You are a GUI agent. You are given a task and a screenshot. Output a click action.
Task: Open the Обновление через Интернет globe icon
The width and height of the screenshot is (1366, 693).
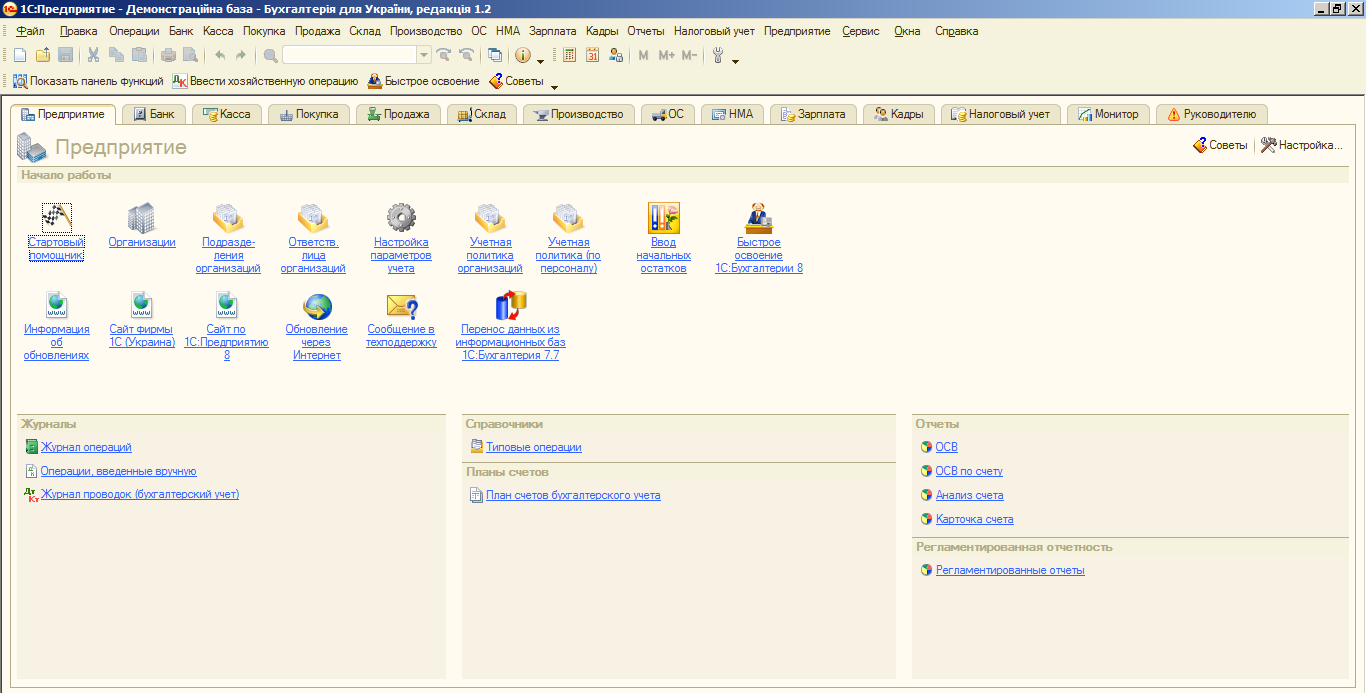coord(317,306)
